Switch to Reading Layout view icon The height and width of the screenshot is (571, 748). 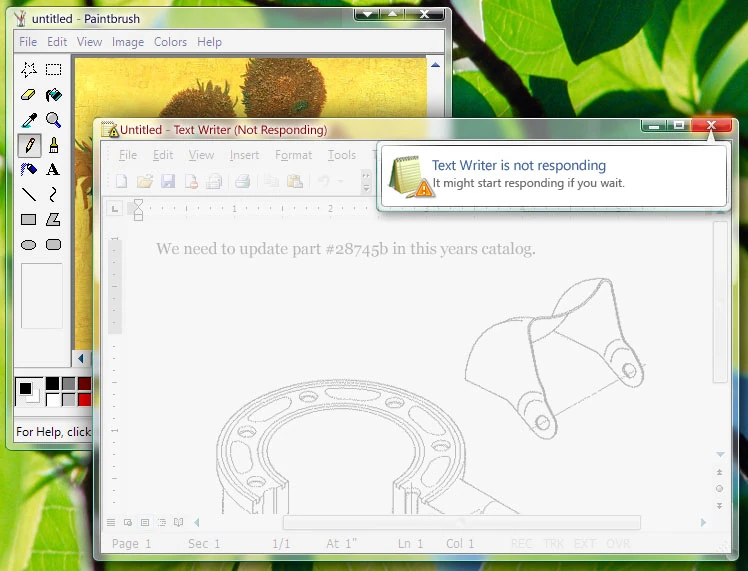(178, 522)
